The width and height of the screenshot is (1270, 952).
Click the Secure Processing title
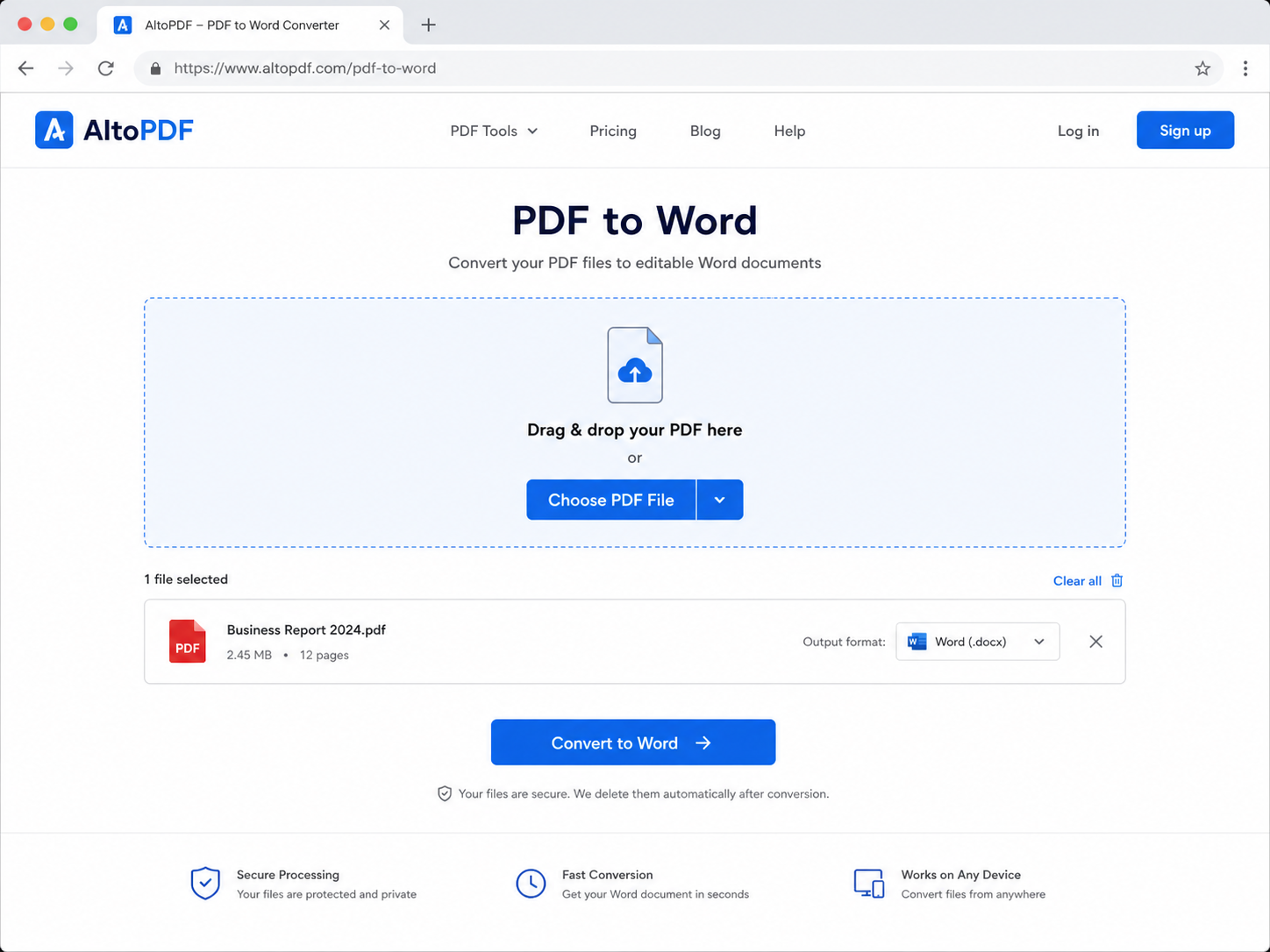pos(288,875)
